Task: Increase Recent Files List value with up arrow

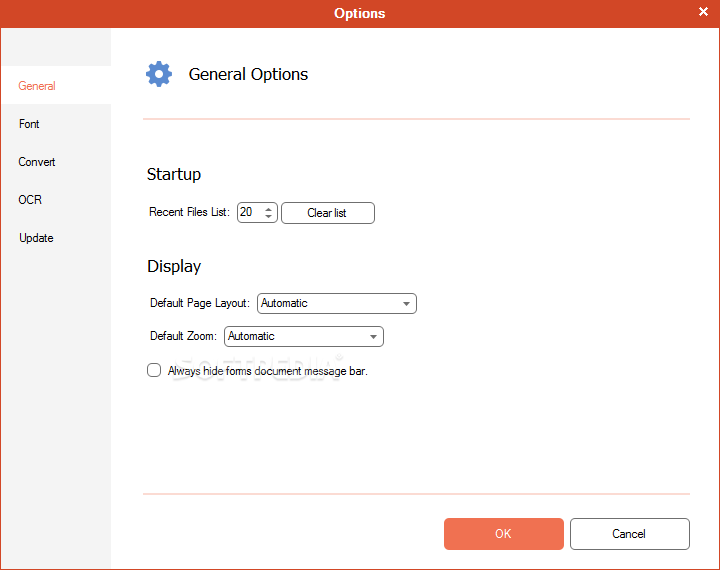Action: pyautogui.click(x=269, y=209)
